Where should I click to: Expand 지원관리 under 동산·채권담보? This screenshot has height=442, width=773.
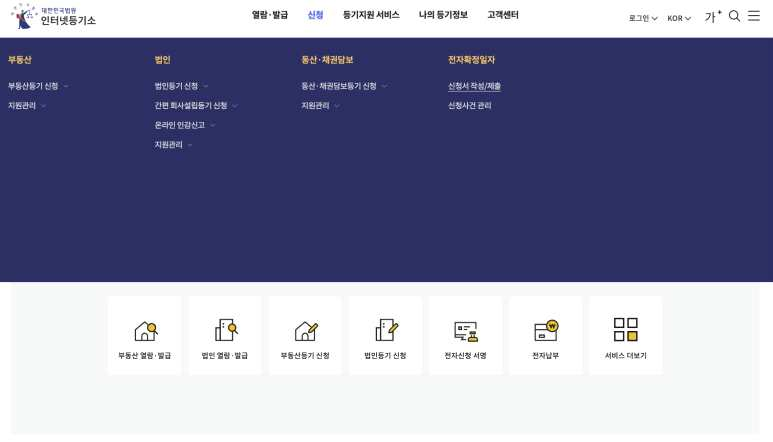pyautogui.click(x=320, y=105)
